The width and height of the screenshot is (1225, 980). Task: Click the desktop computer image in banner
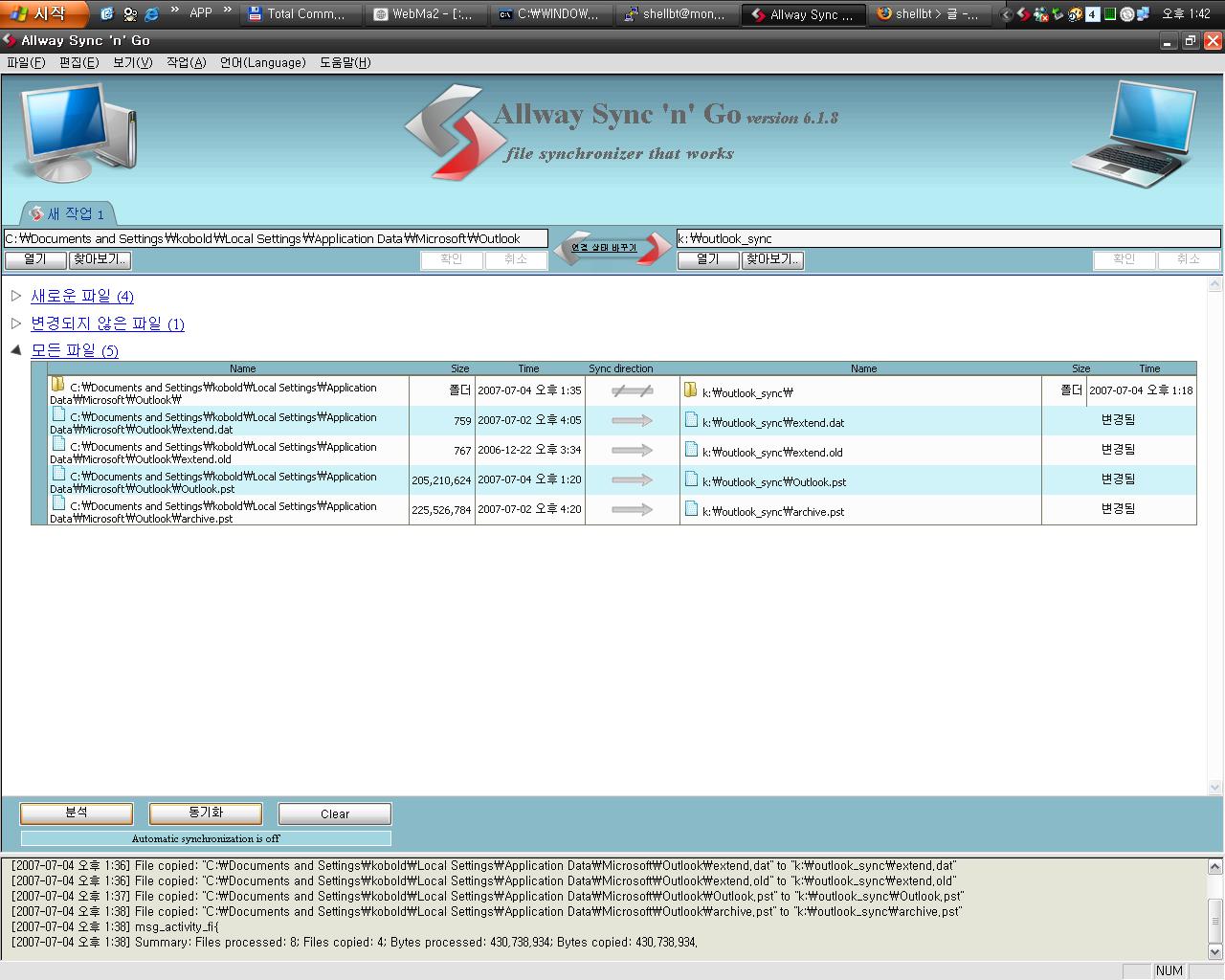pyautogui.click(x=74, y=132)
